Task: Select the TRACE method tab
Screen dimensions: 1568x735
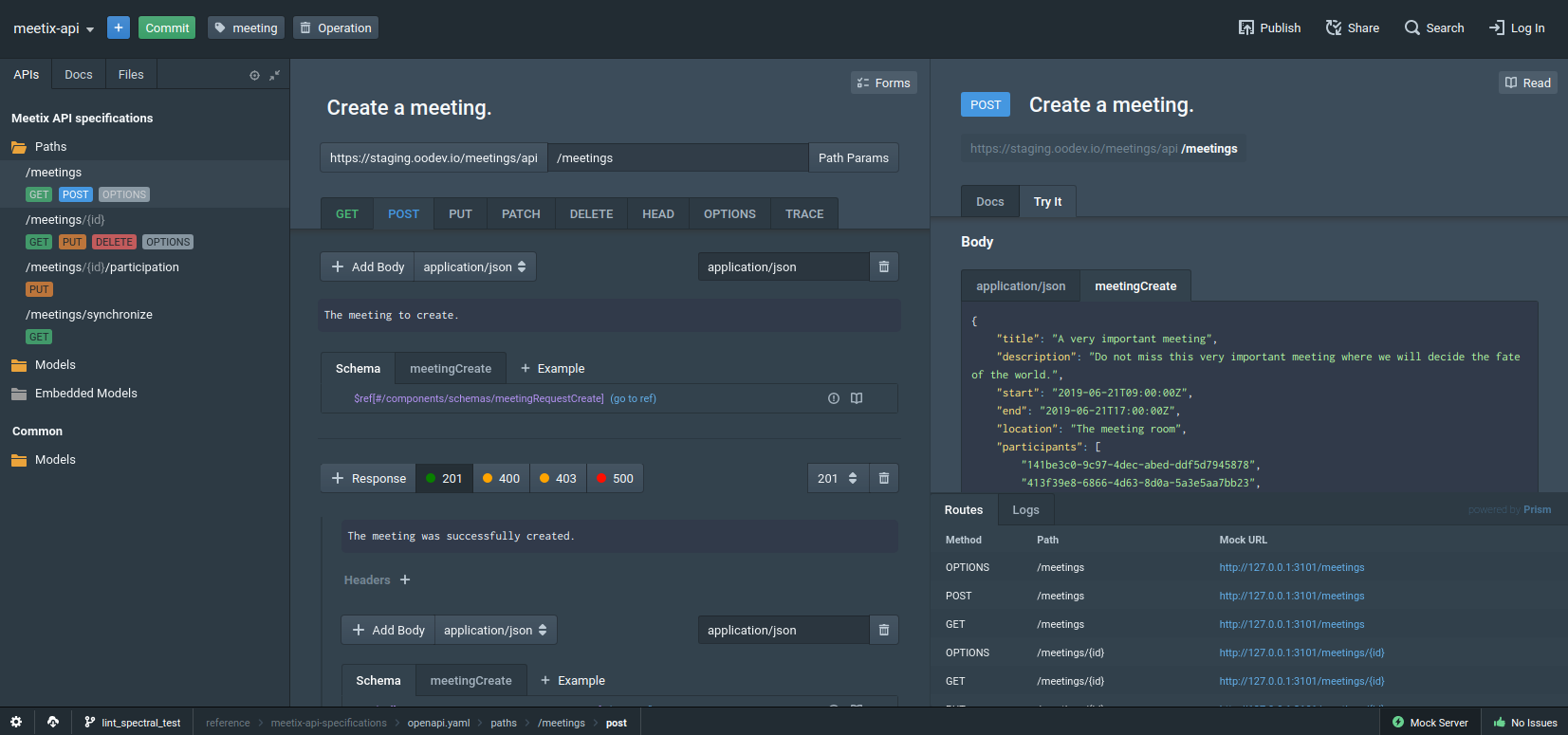Action: pos(804,213)
